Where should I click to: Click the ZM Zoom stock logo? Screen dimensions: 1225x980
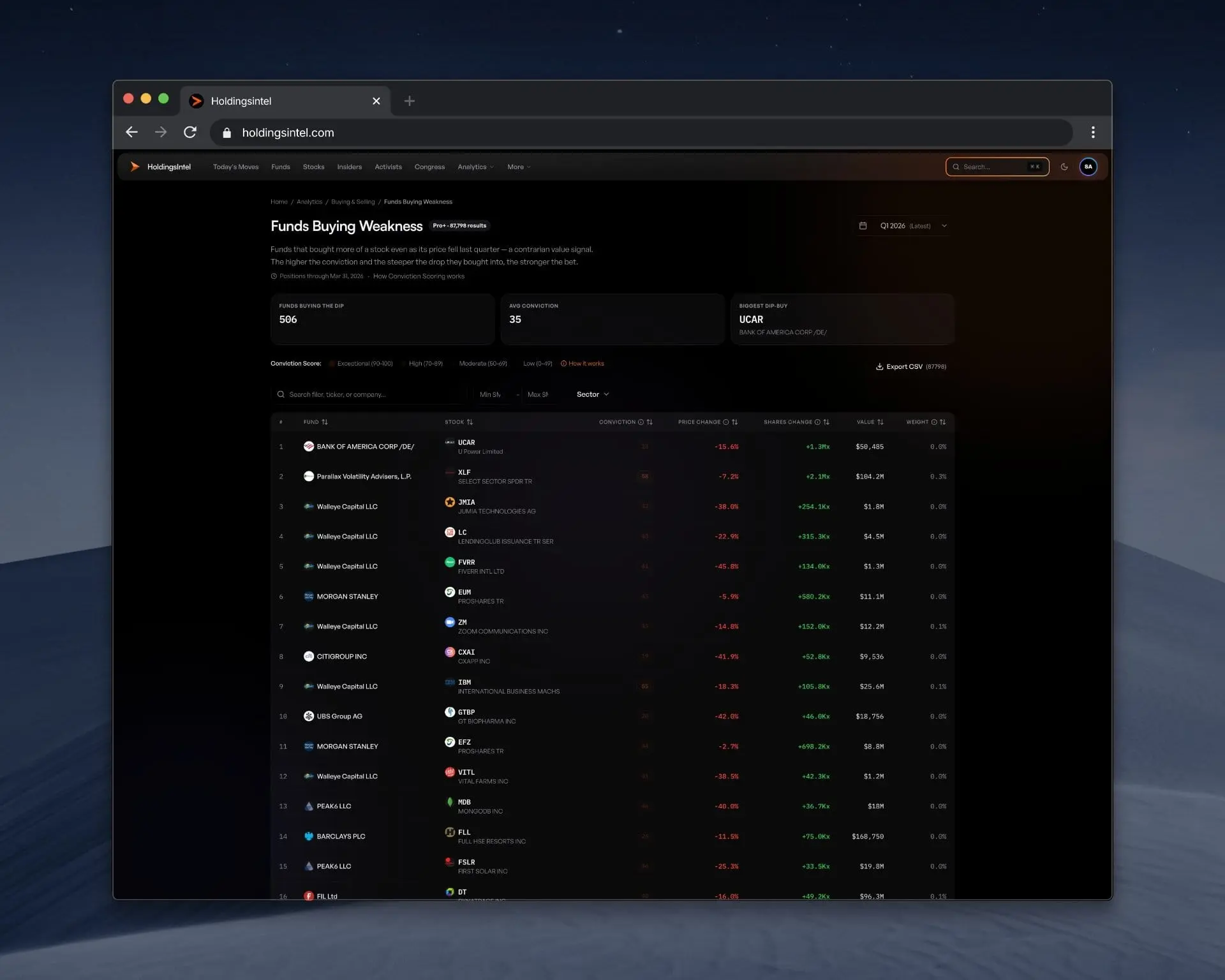click(450, 622)
